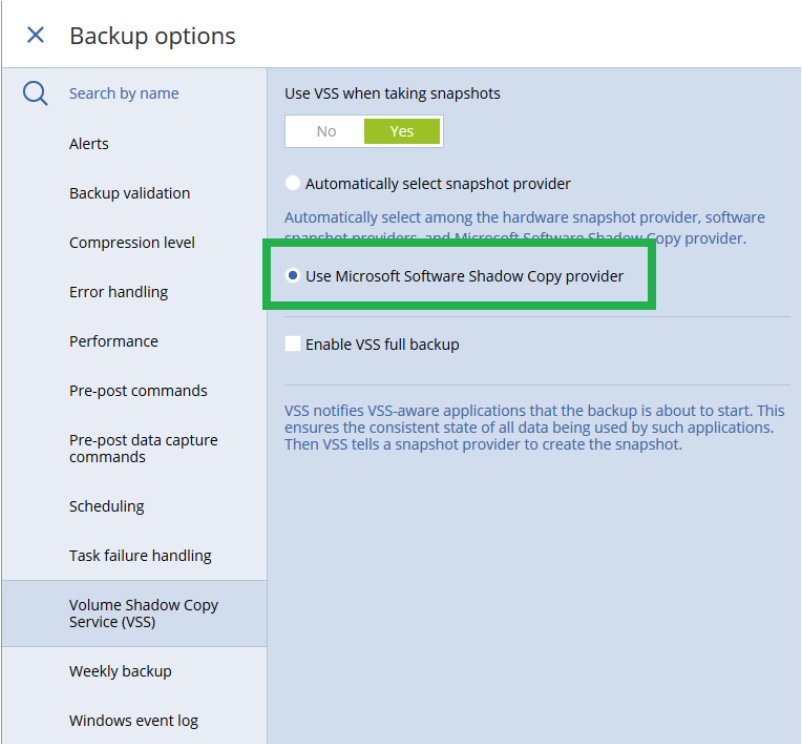
Task: Open Task failure handling settings
Action: click(x=140, y=556)
